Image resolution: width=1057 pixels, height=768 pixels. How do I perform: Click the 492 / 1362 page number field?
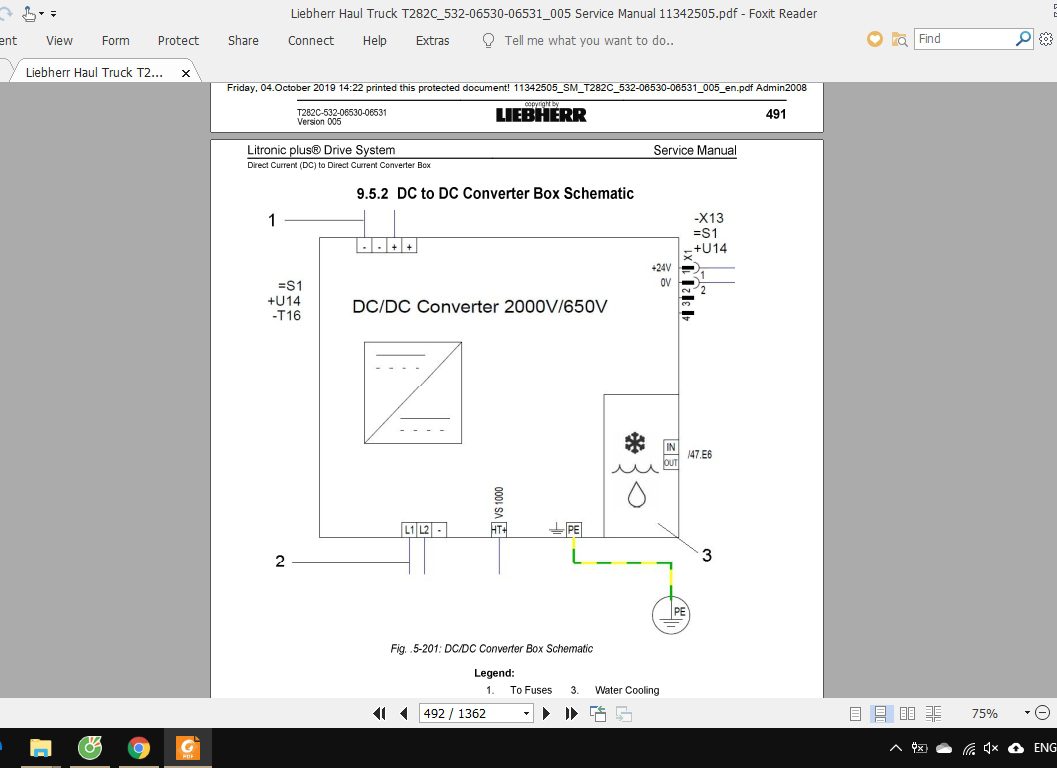469,713
